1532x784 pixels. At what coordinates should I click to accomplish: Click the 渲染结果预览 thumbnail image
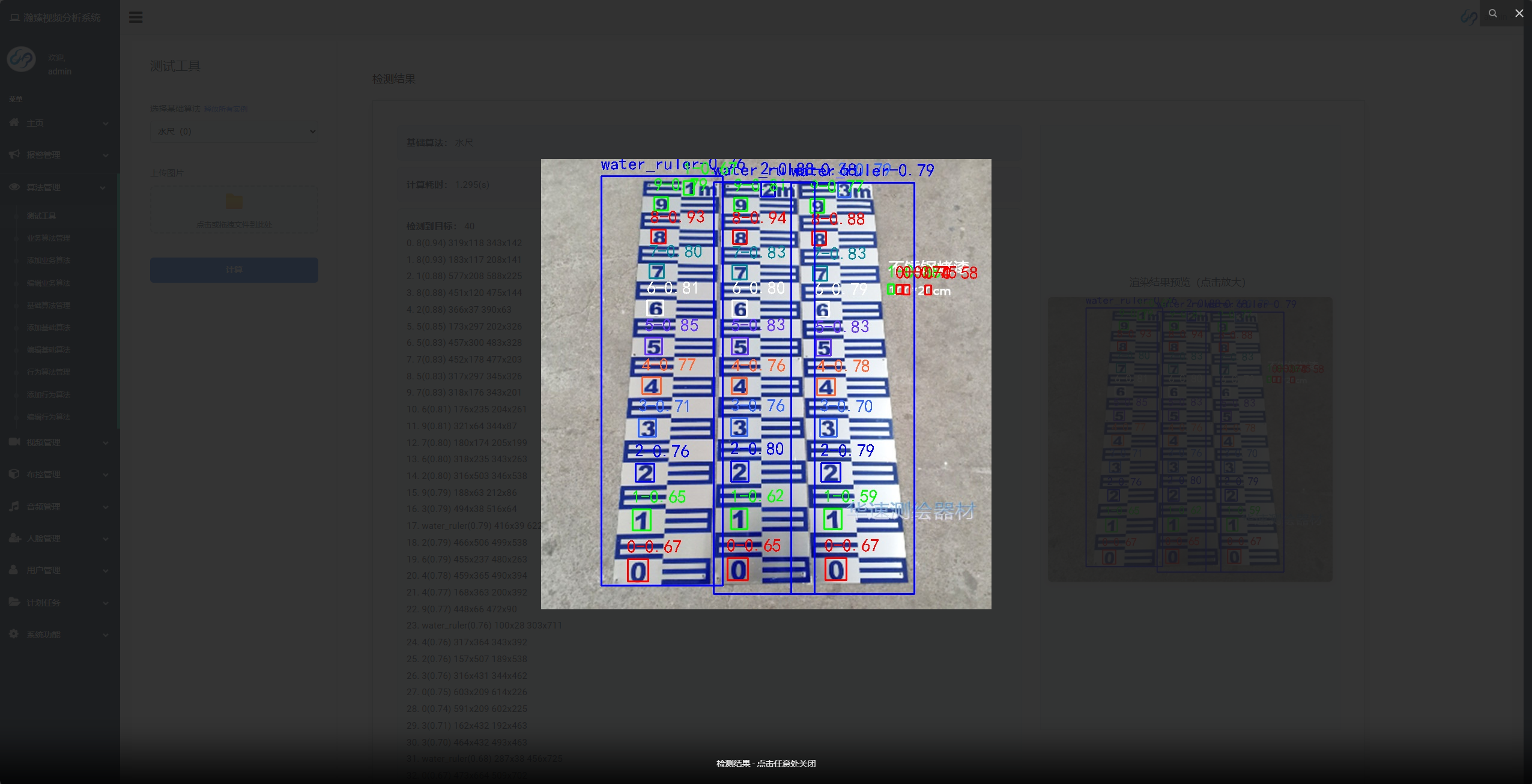(1190, 439)
